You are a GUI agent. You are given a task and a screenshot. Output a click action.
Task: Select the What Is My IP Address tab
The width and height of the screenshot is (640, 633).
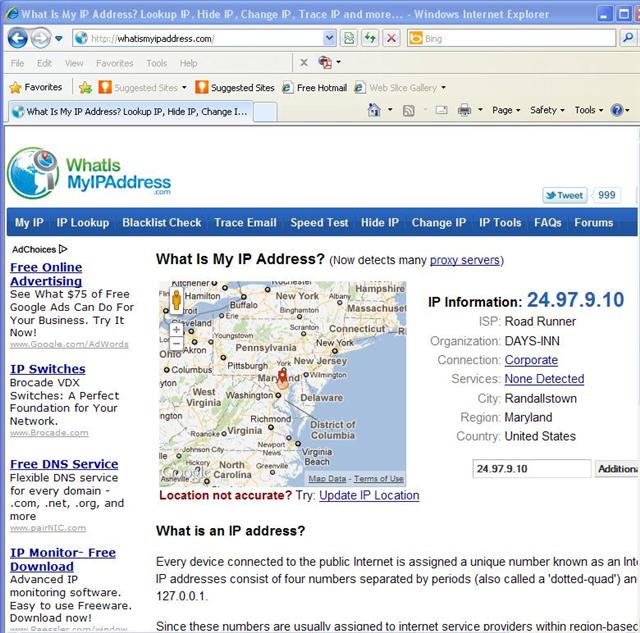[x=130, y=111]
